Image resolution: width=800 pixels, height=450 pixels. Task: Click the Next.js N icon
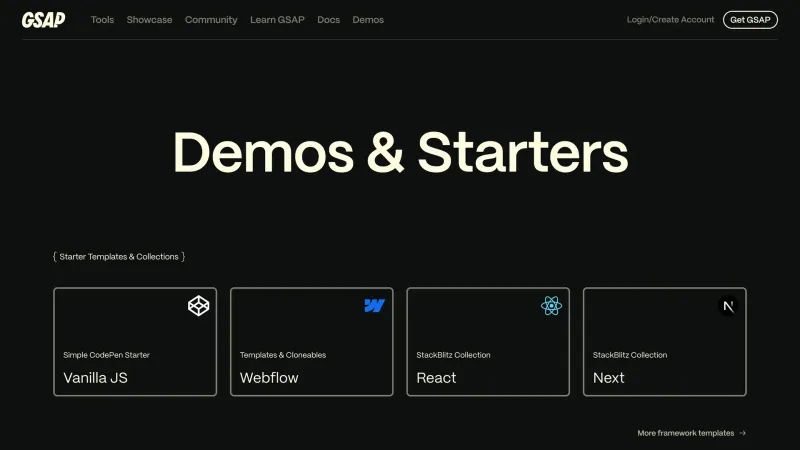728,306
